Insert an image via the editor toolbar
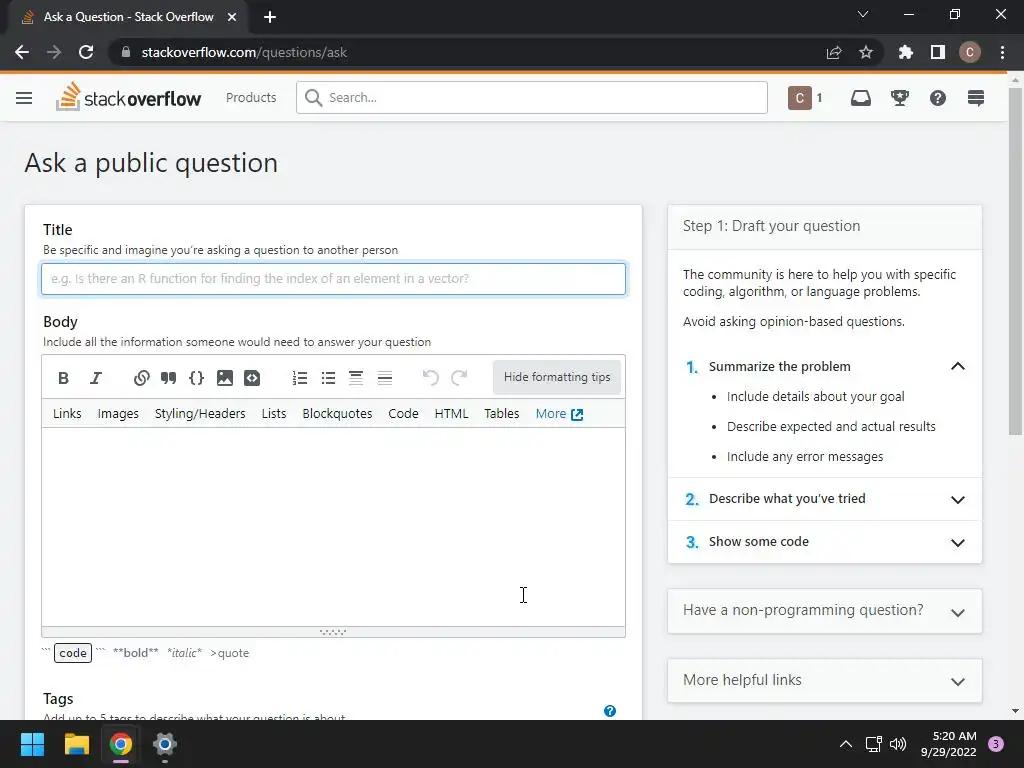The image size is (1024, 768). click(x=225, y=378)
